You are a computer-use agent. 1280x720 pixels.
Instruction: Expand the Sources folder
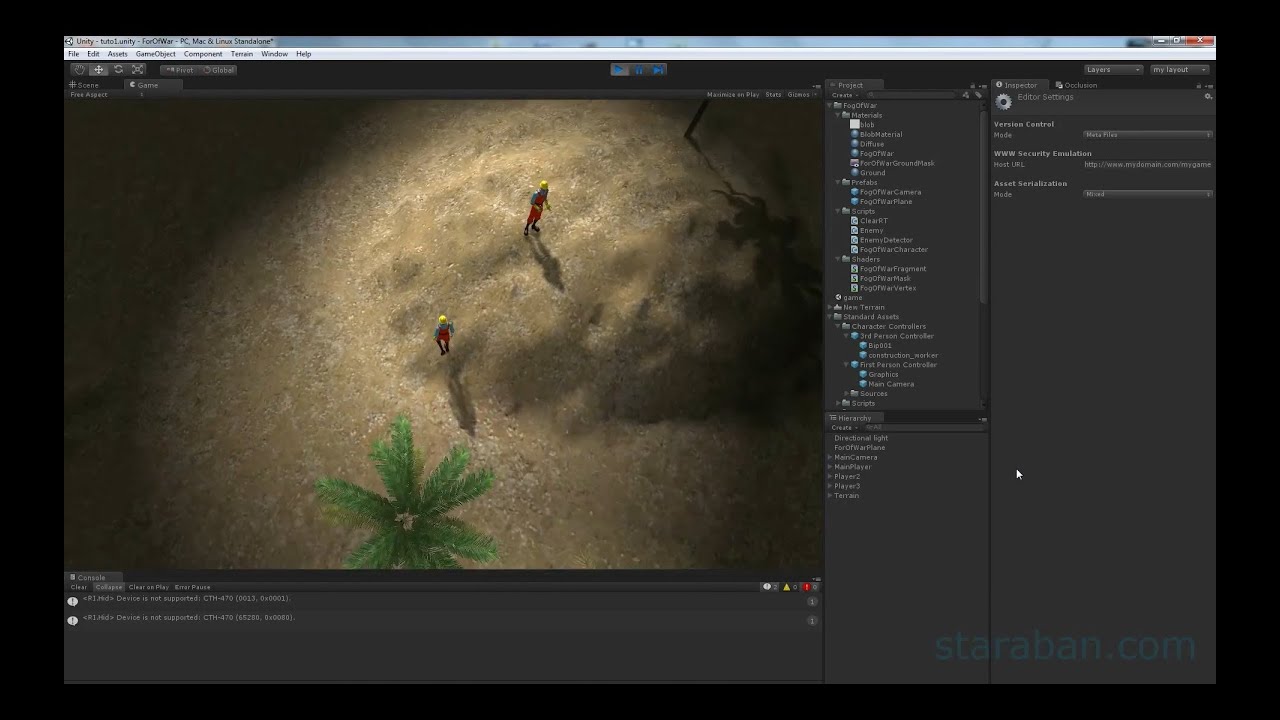[x=846, y=393]
